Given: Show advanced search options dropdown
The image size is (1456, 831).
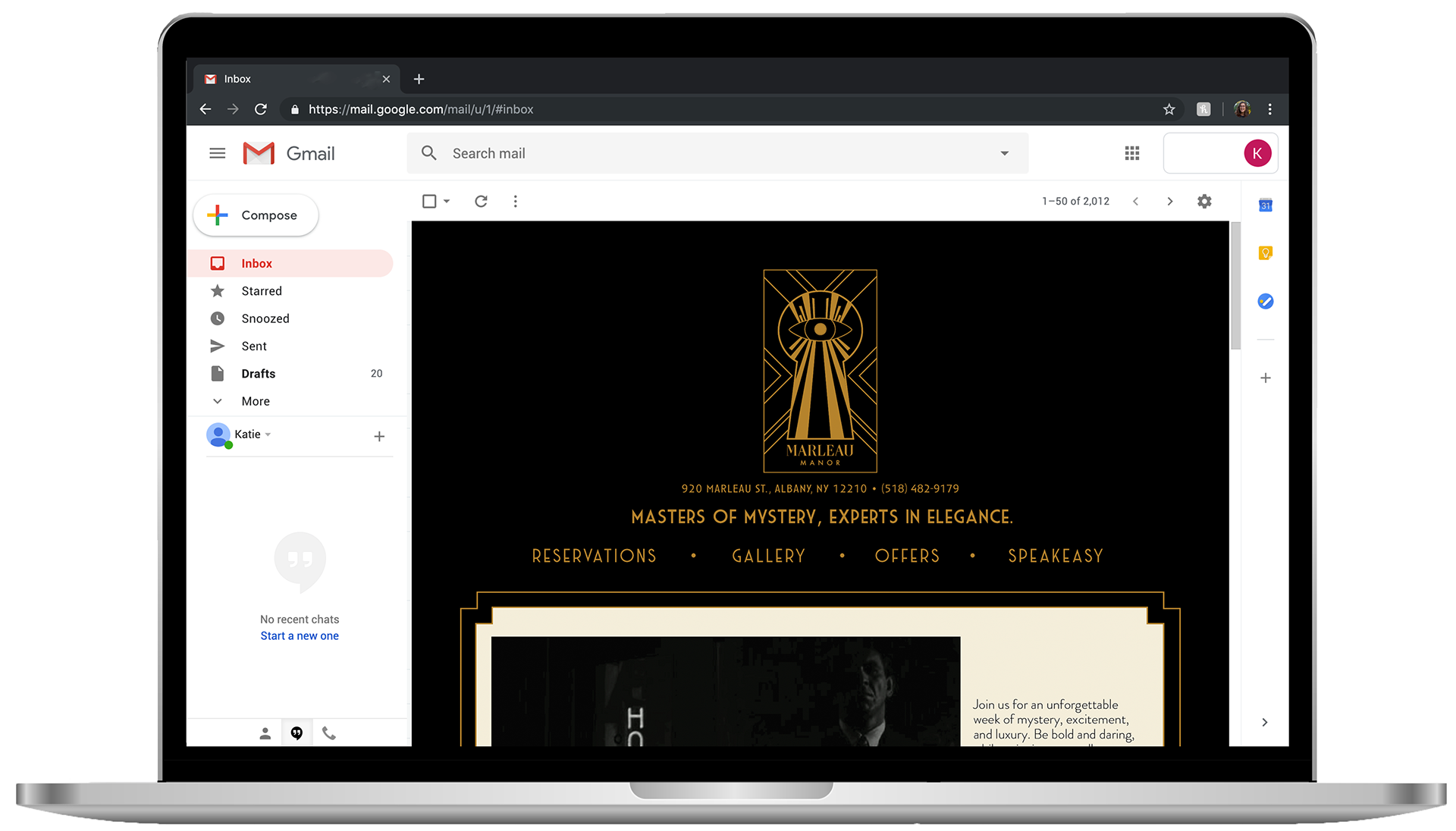Looking at the screenshot, I should (x=1004, y=153).
